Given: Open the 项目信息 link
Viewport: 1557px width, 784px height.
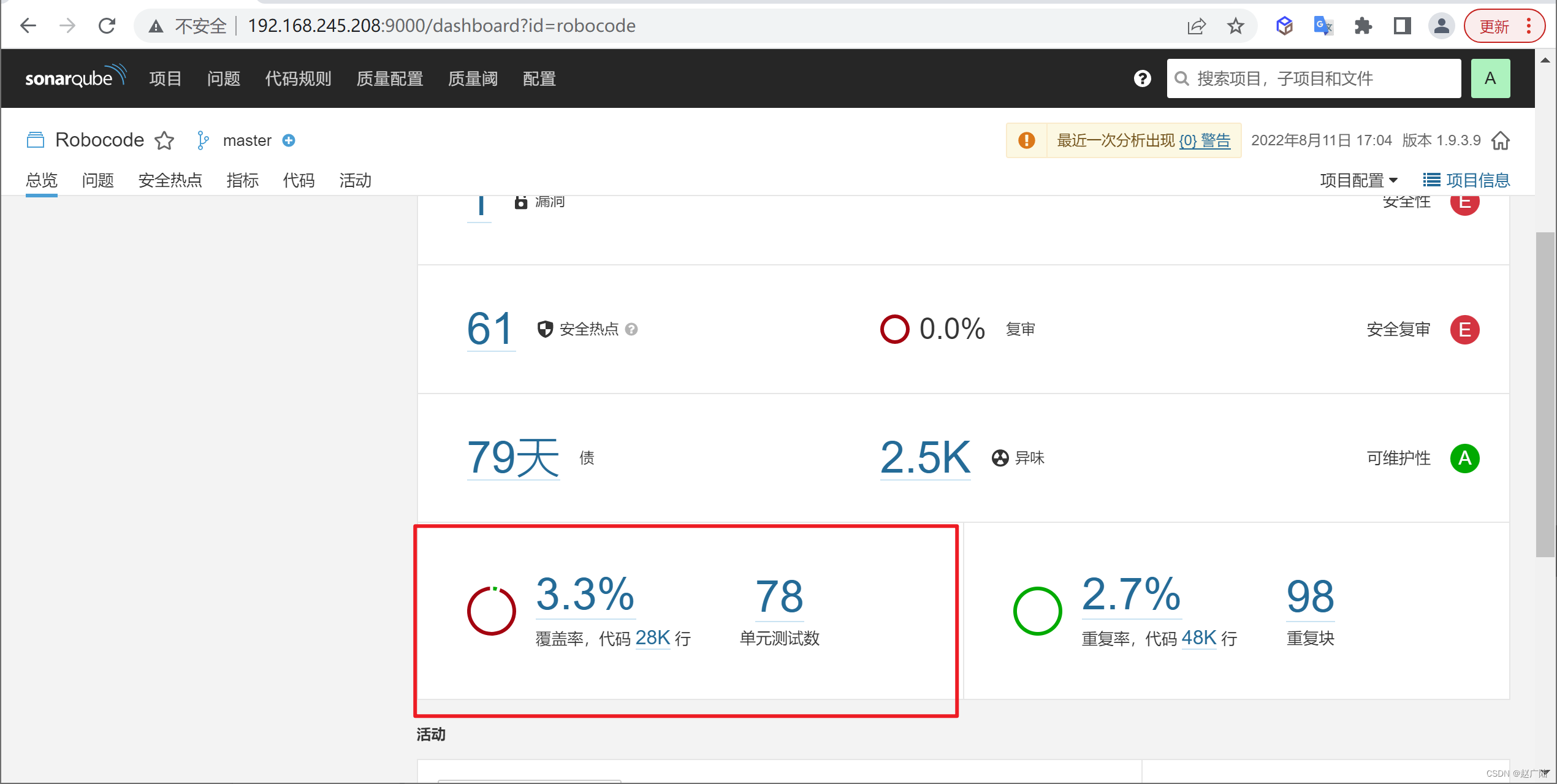Looking at the screenshot, I should coord(1466,180).
